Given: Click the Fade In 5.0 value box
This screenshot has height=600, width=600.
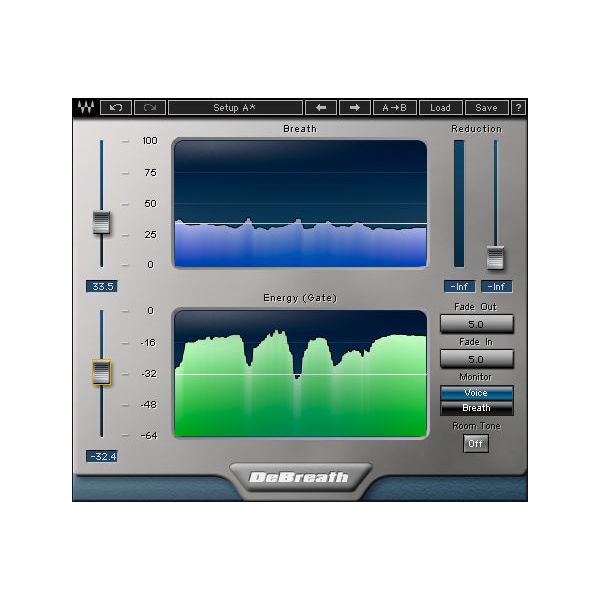Looking at the screenshot, I should [477, 359].
